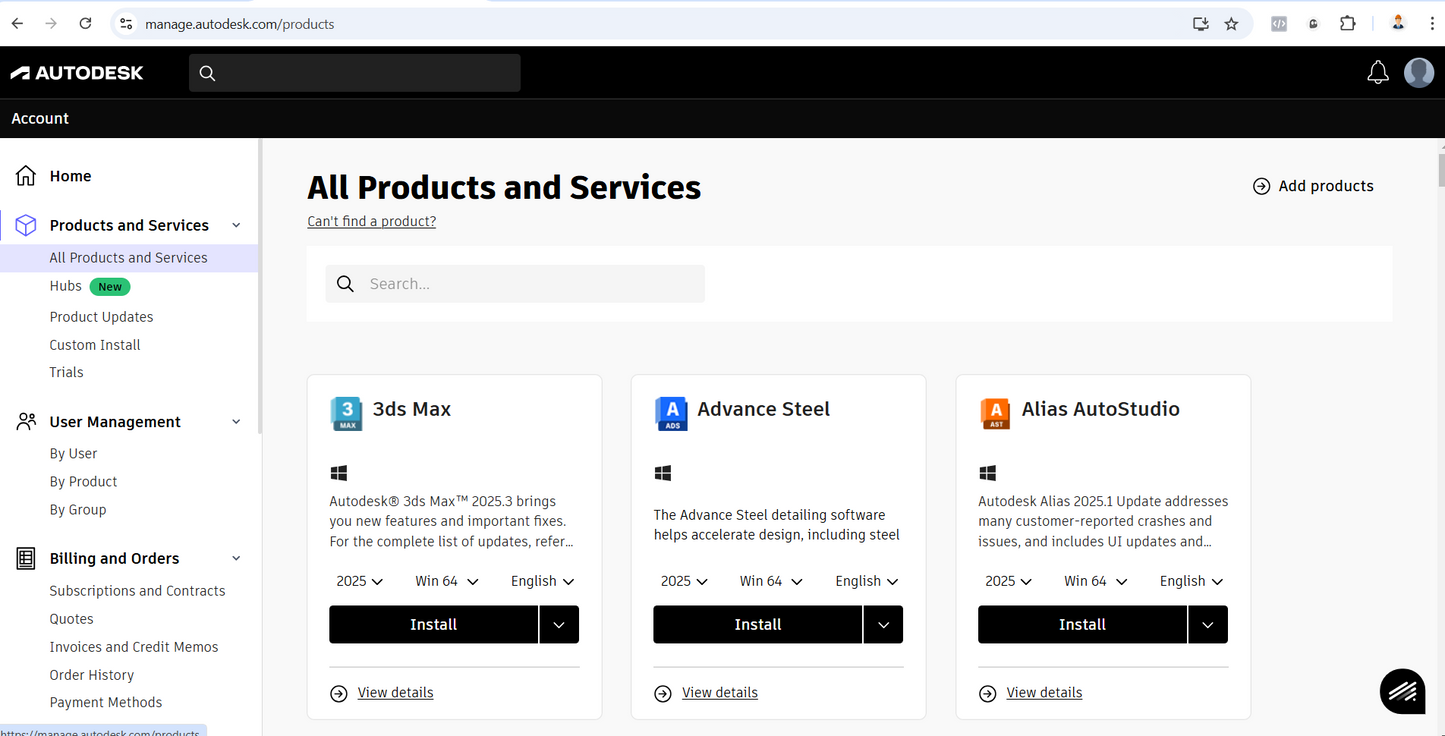1445x736 pixels.
Task: Open the Advance Steel Win 64 dropdown
Action: tap(772, 581)
